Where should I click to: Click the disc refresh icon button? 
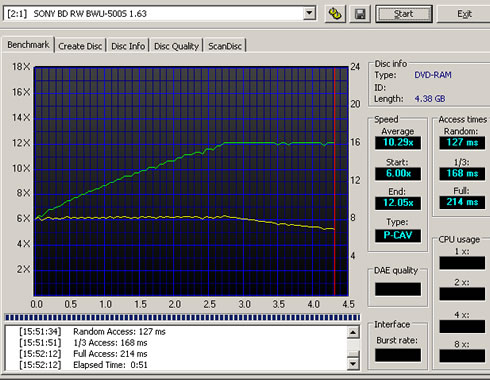[335, 14]
